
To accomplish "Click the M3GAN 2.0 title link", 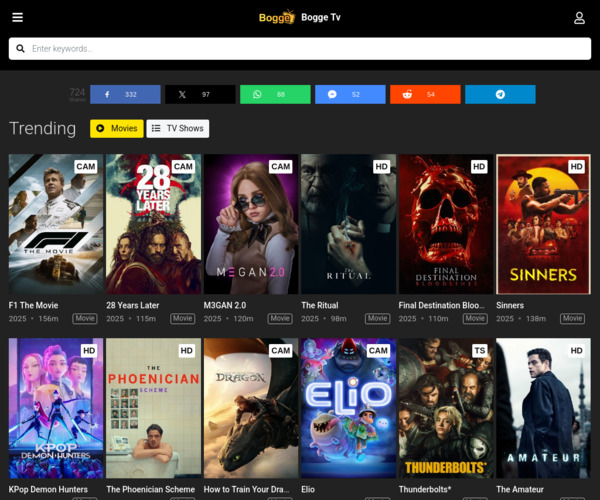I will coord(225,305).
